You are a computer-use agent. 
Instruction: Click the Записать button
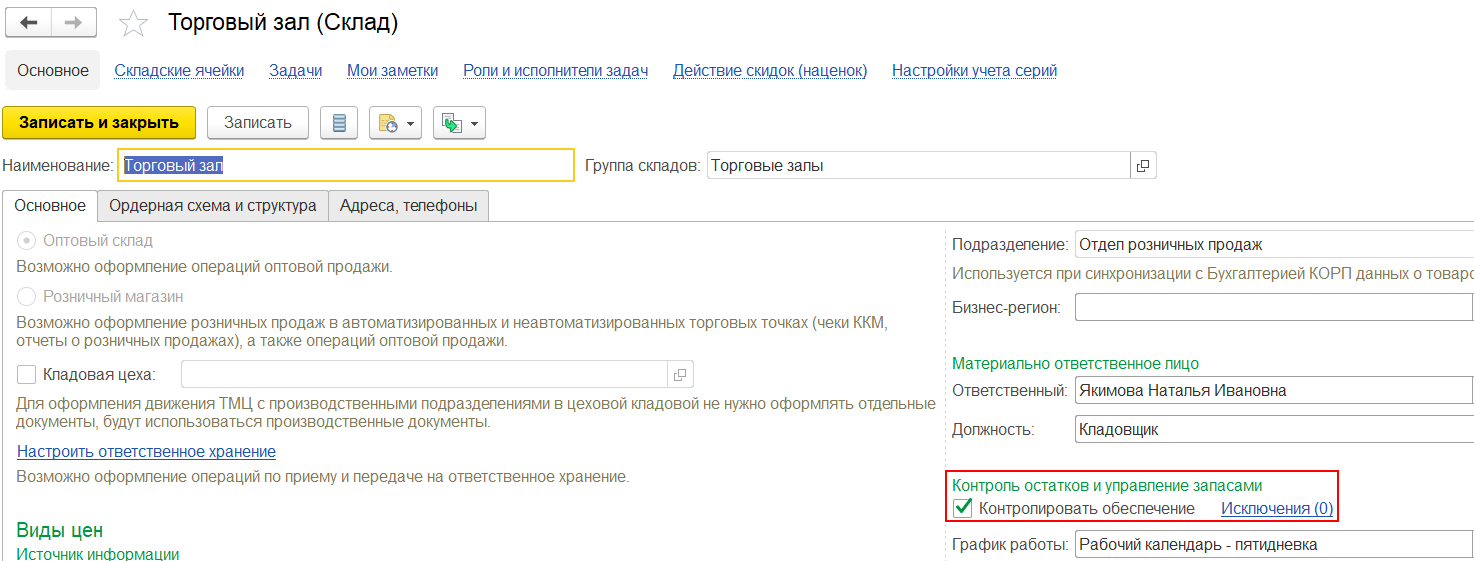tap(258, 123)
